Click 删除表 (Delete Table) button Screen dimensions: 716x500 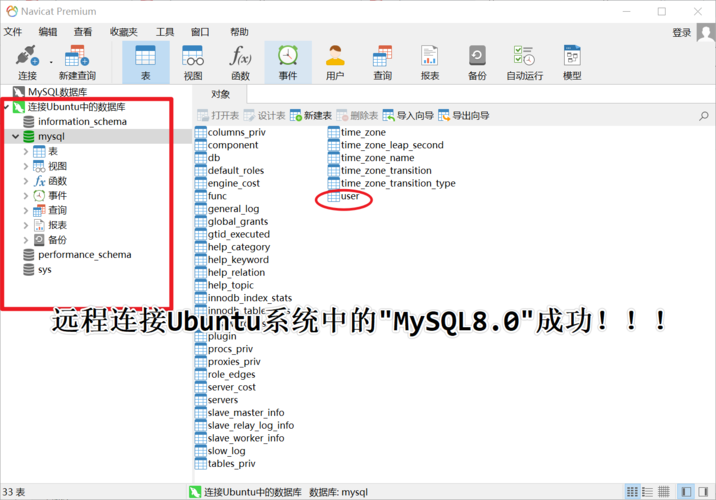click(358, 116)
